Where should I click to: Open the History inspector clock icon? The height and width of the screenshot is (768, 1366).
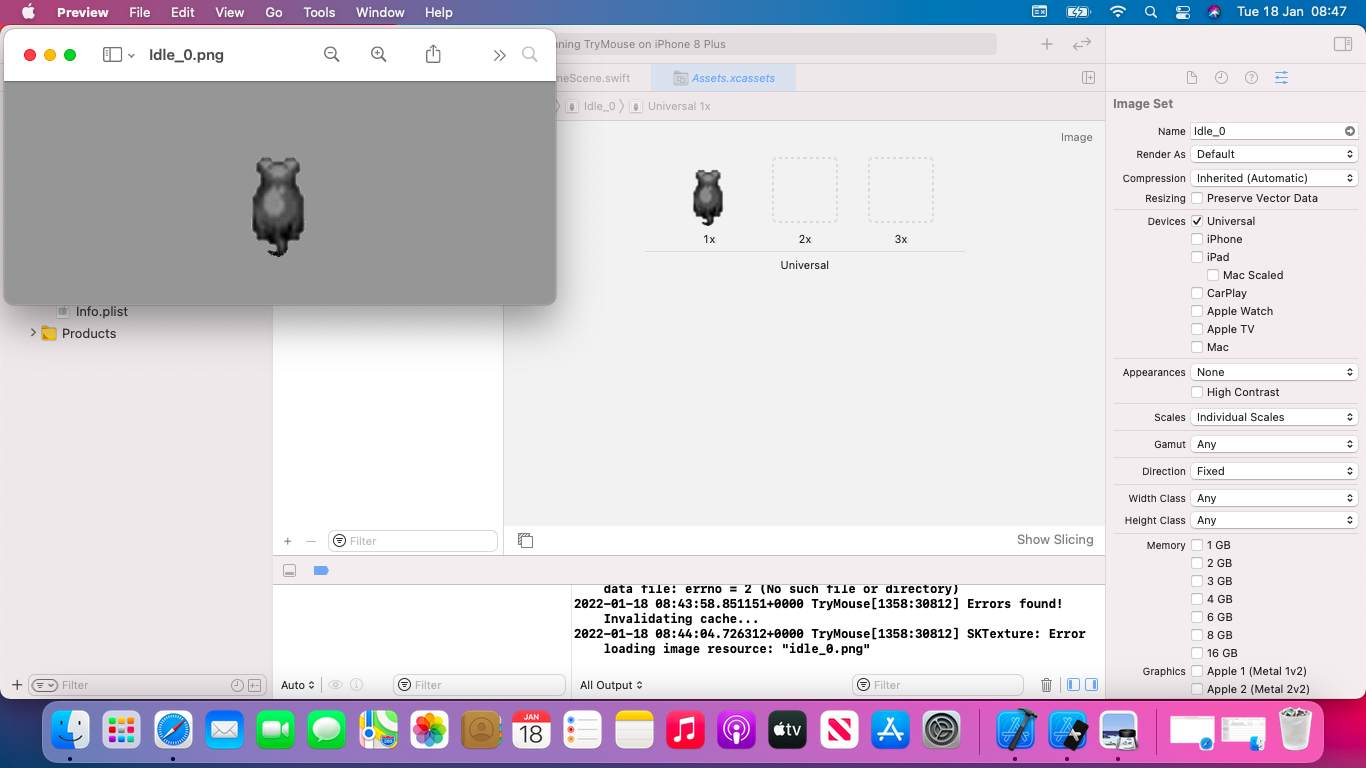point(1221,78)
